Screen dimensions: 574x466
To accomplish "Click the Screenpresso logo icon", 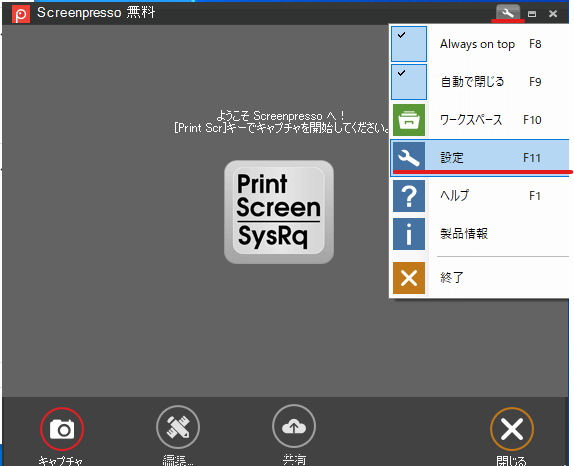I will 20,14.
